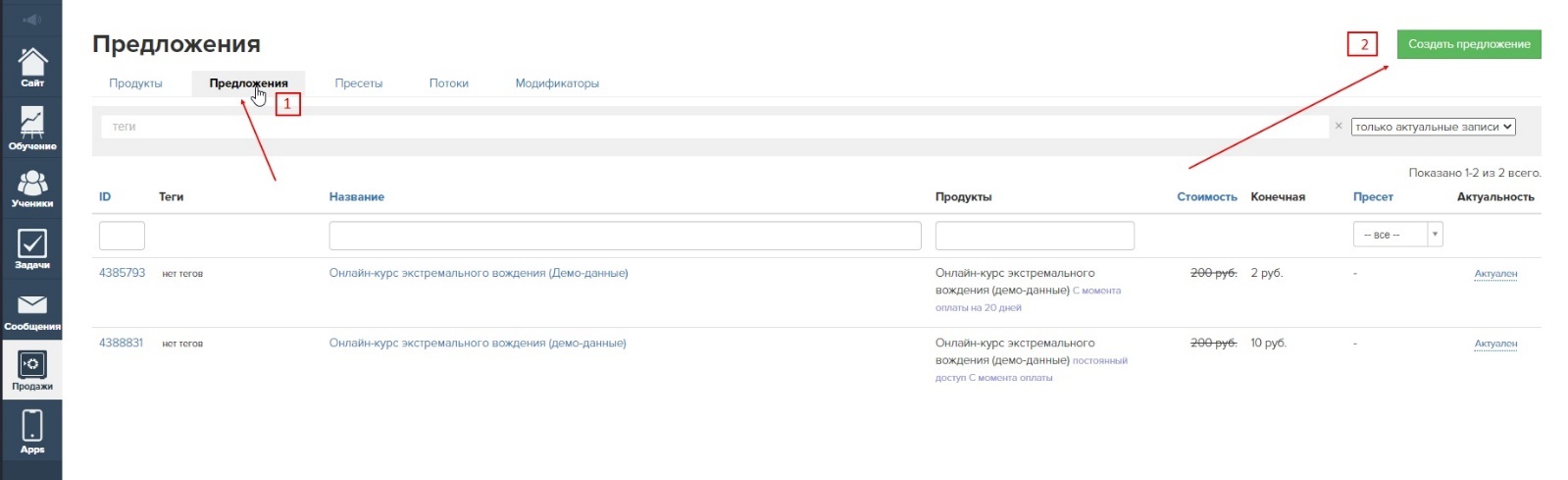This screenshot has width=1568, height=480.
Task: Select the Продажи sidebar icon
Action: (x=32, y=370)
